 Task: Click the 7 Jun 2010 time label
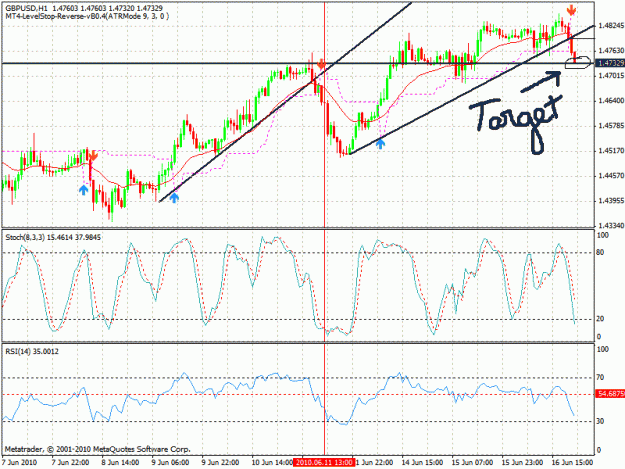[20, 463]
